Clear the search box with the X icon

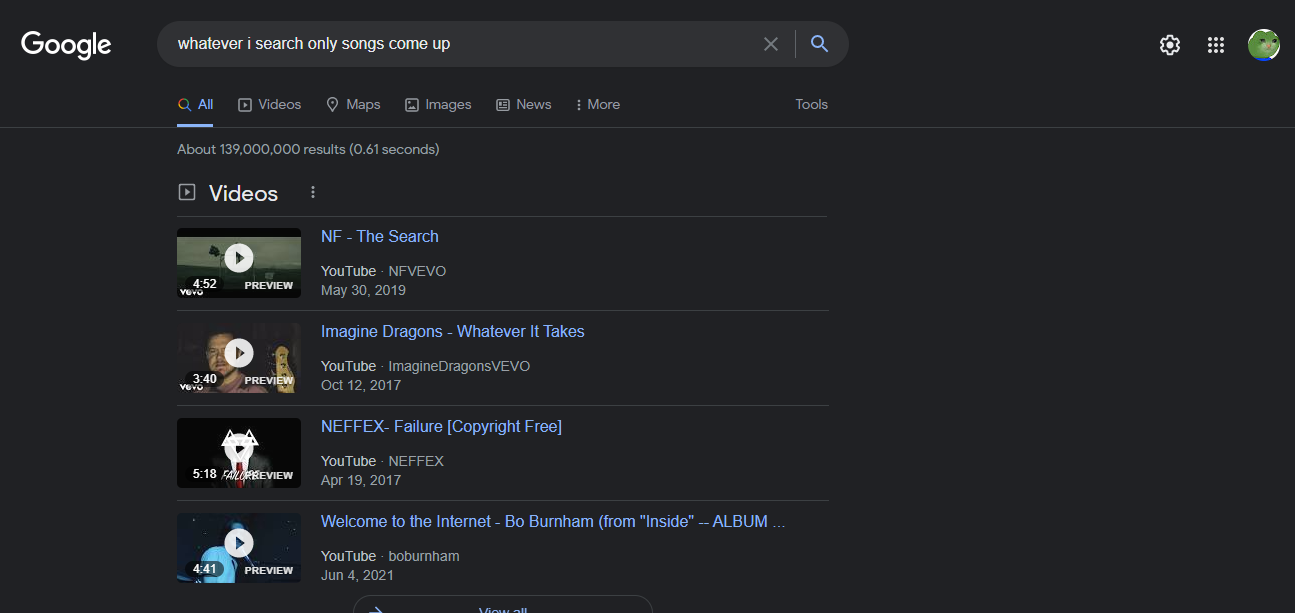(771, 44)
